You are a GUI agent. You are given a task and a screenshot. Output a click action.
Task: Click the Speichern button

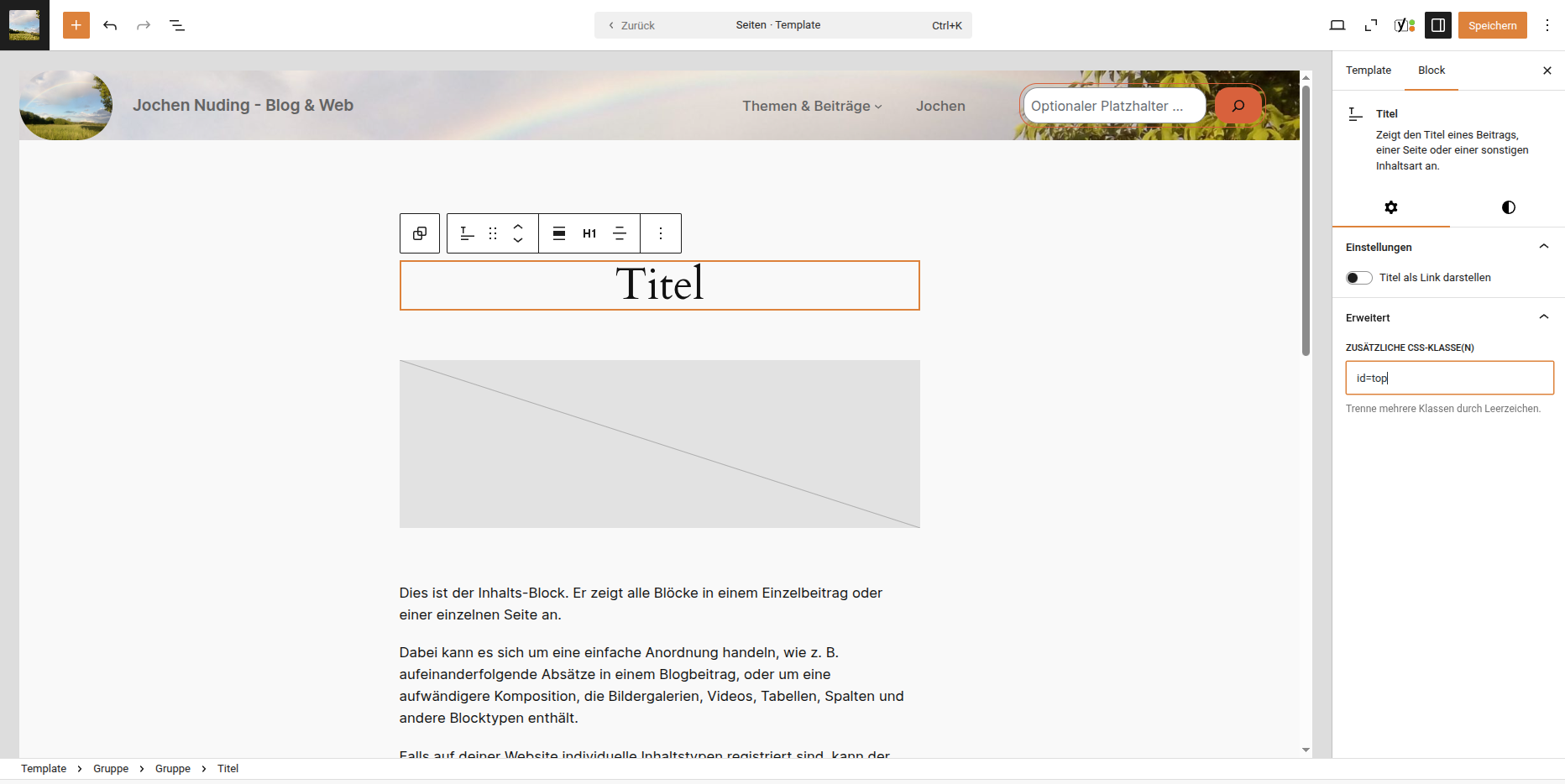(1492, 25)
